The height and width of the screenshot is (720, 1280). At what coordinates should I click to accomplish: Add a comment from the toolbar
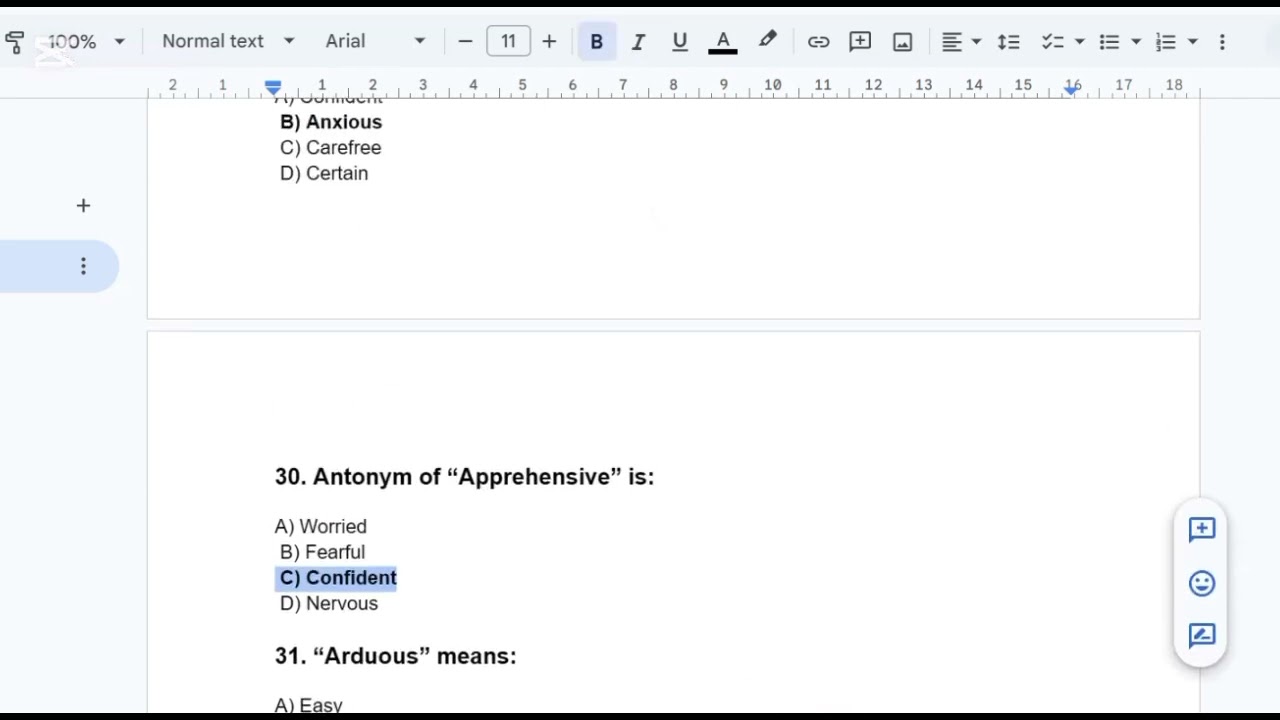pyautogui.click(x=860, y=41)
